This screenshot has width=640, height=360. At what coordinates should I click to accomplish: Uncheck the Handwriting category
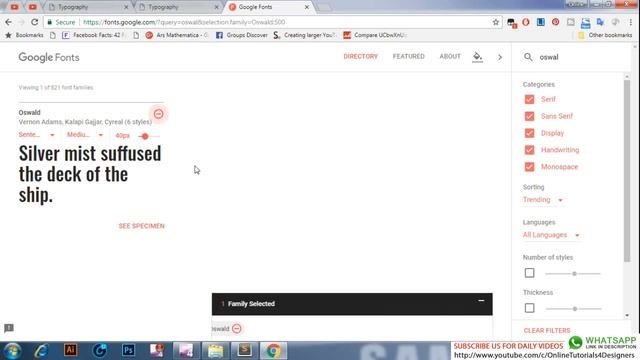(529, 150)
